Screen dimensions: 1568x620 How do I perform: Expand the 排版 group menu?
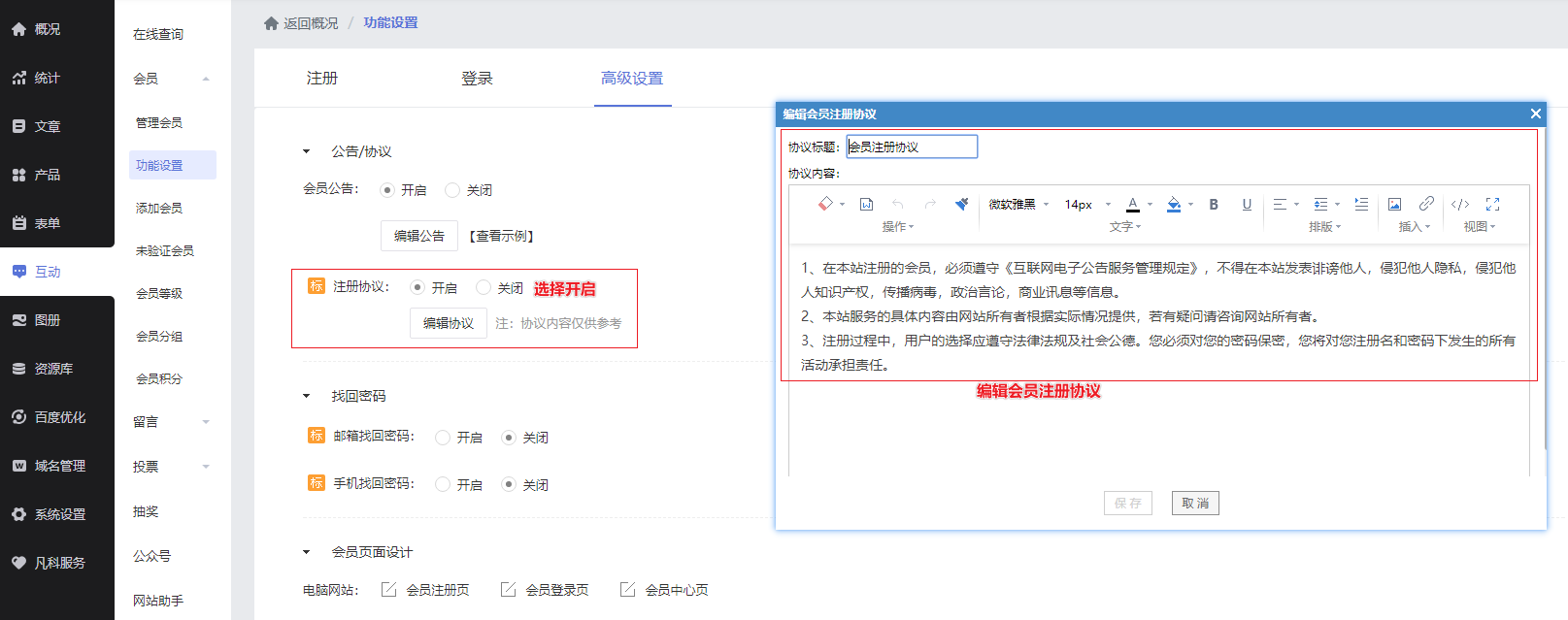pos(1324,226)
